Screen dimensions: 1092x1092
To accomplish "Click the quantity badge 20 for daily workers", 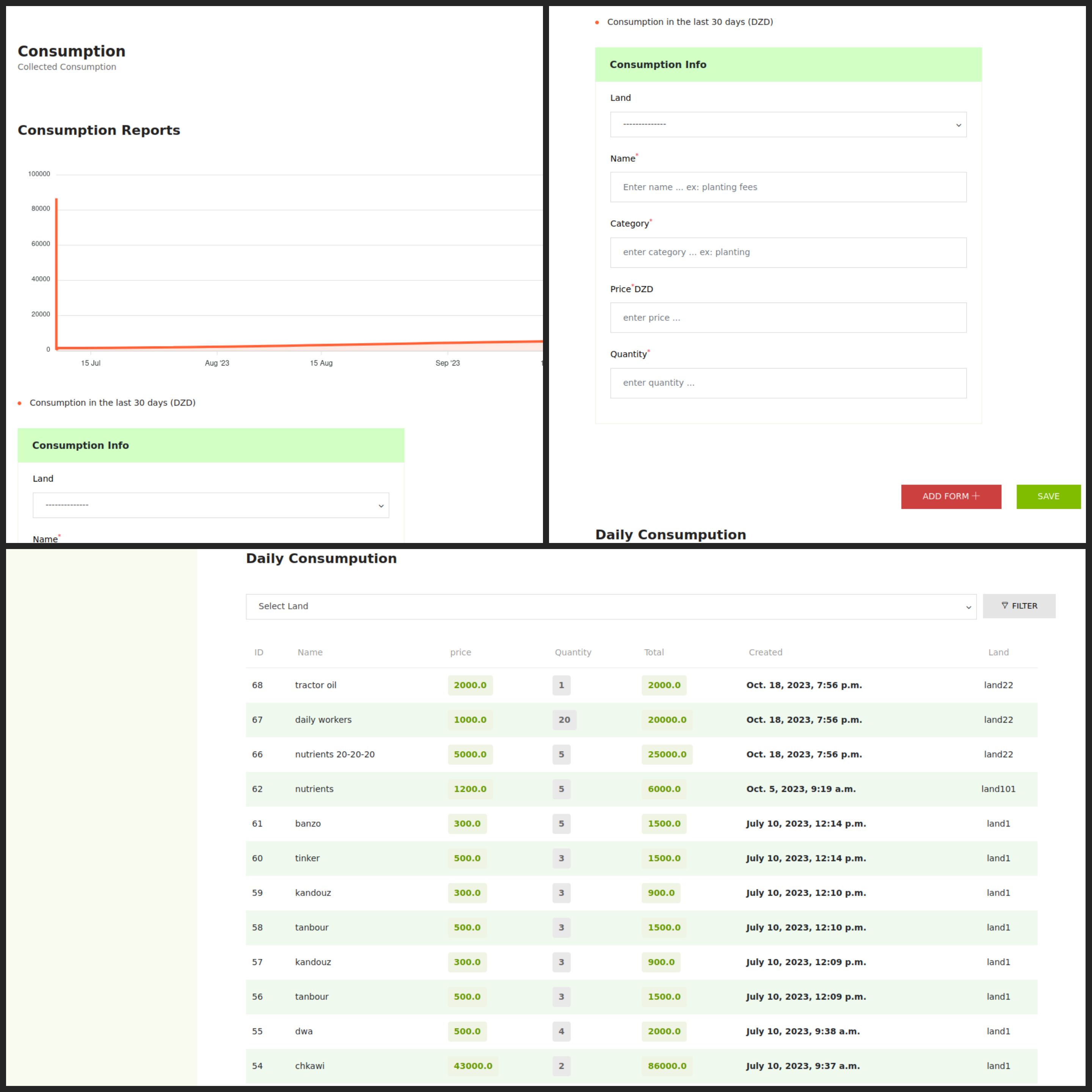I will coord(564,720).
